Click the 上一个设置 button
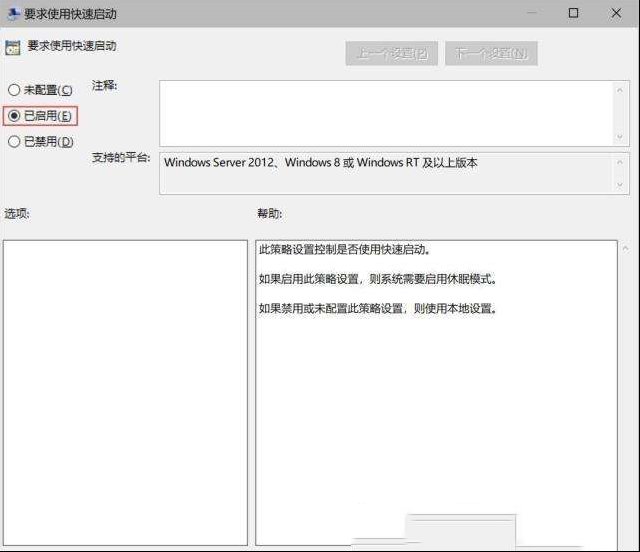Image resolution: width=640 pixels, height=552 pixels. [391, 53]
